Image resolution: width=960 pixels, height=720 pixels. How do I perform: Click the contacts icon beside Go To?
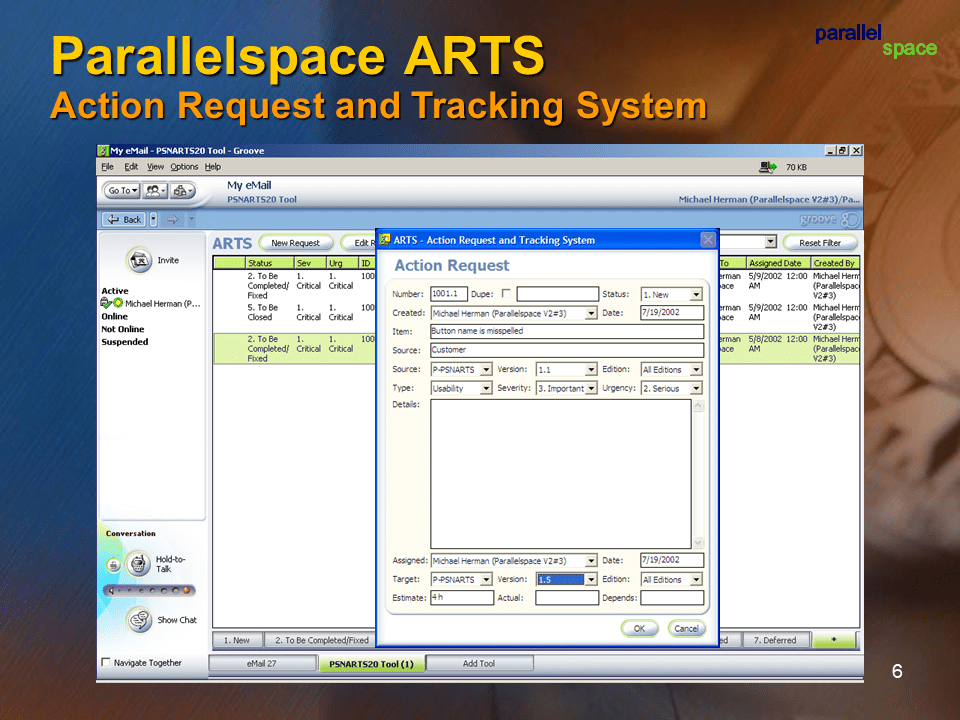tap(154, 190)
